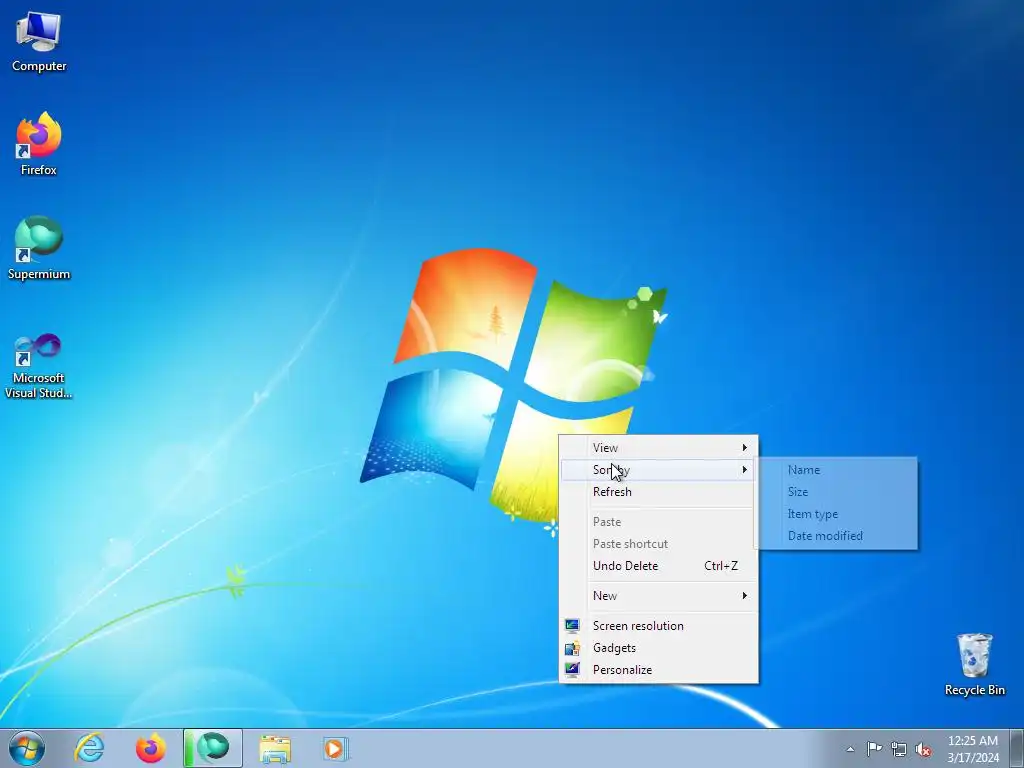Viewport: 1024px width, 768px height.
Task: Open Windows Explorer from the taskbar
Action: coord(275,748)
